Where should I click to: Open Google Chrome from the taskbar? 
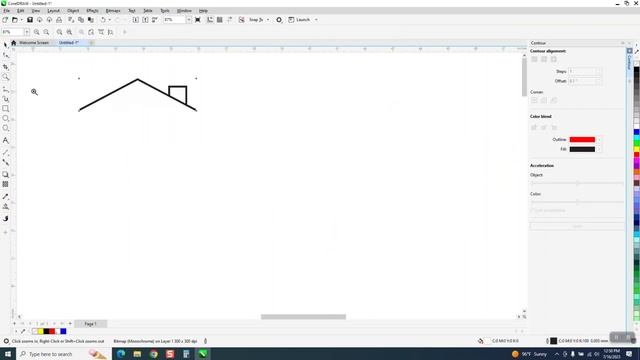click(x=153, y=354)
